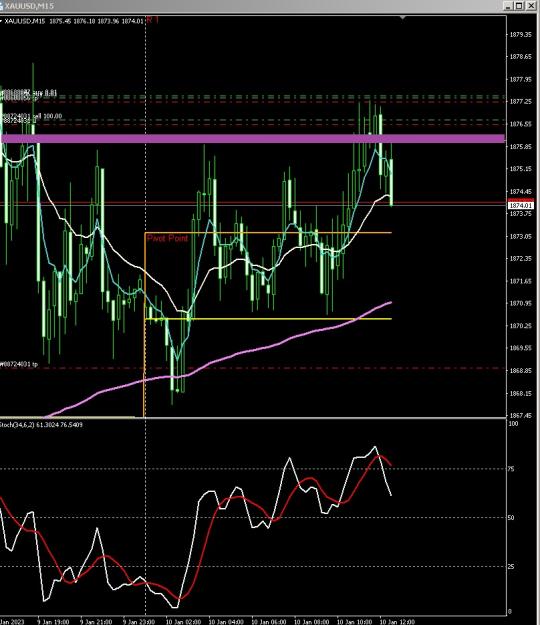
Task: Click the 1879.35 price scale value
Action: coord(521,35)
